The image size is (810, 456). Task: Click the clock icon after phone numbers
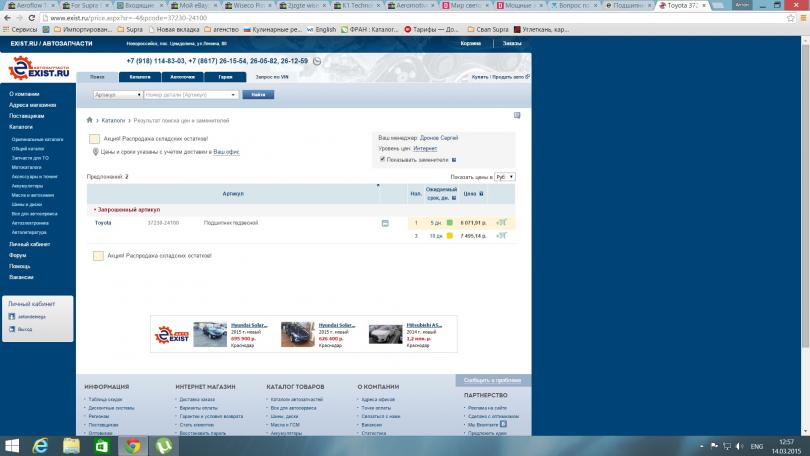click(317, 61)
